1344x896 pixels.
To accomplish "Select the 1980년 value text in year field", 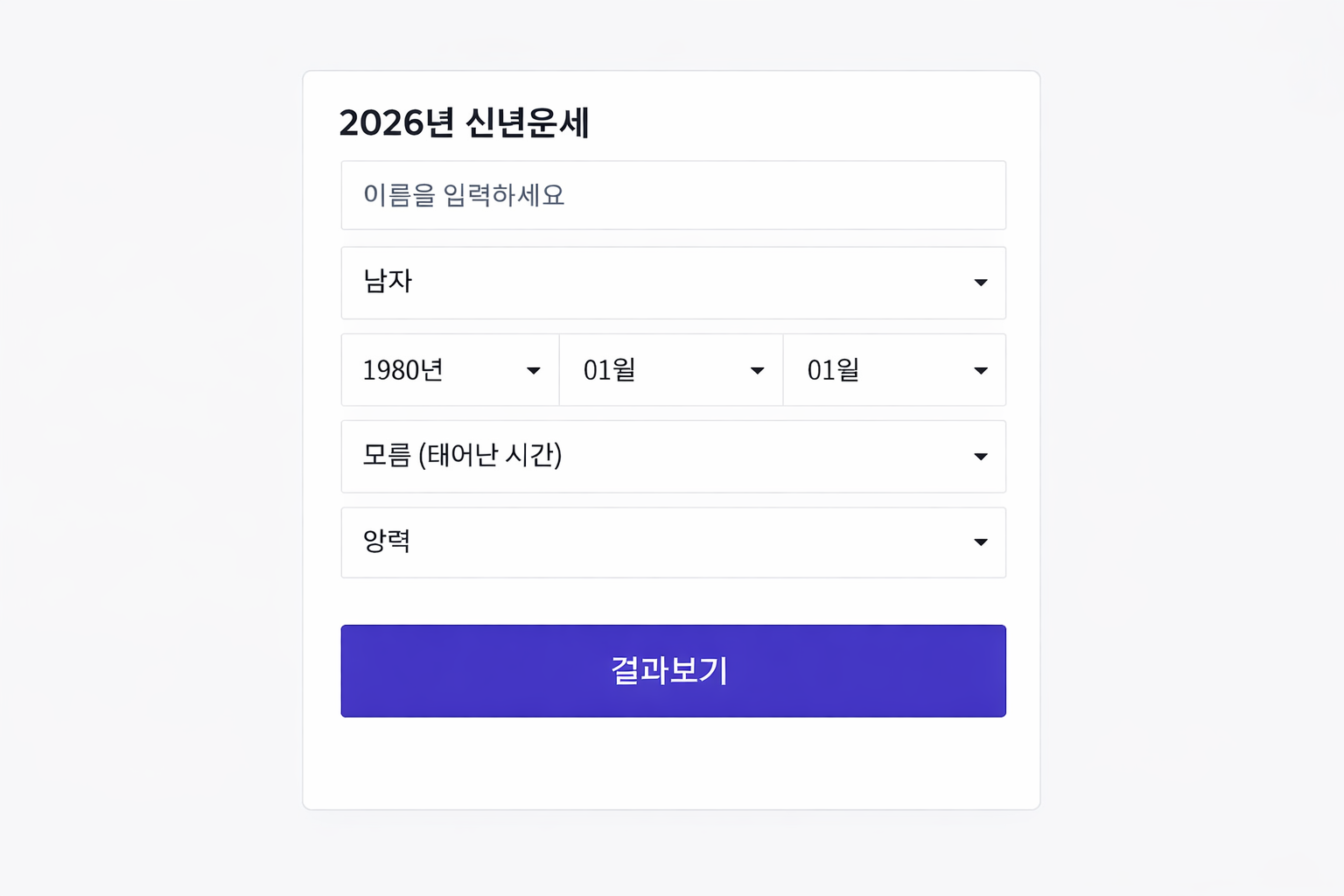I will pyautogui.click(x=402, y=371).
